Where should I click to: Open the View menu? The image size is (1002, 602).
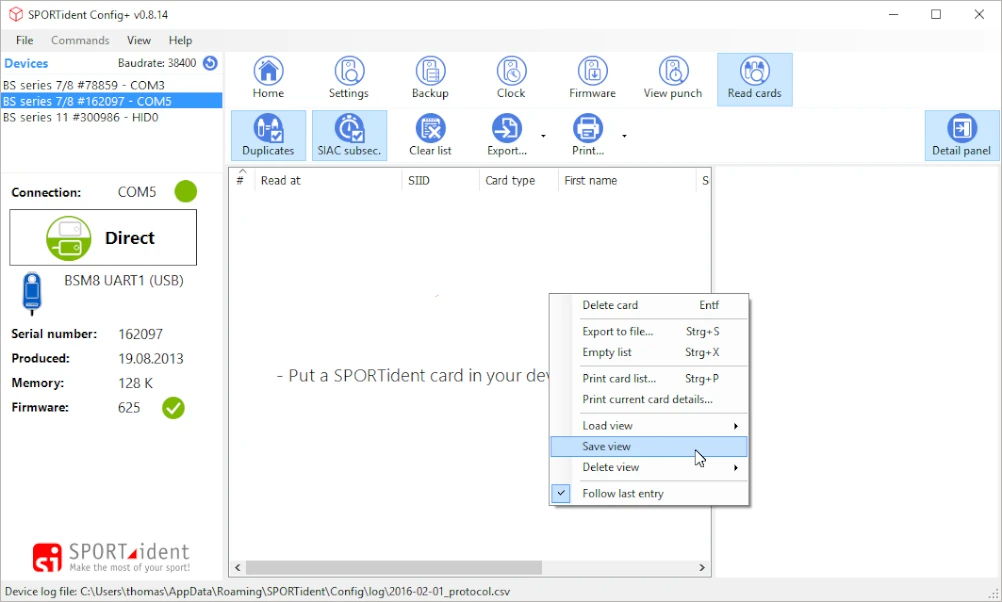(139, 40)
